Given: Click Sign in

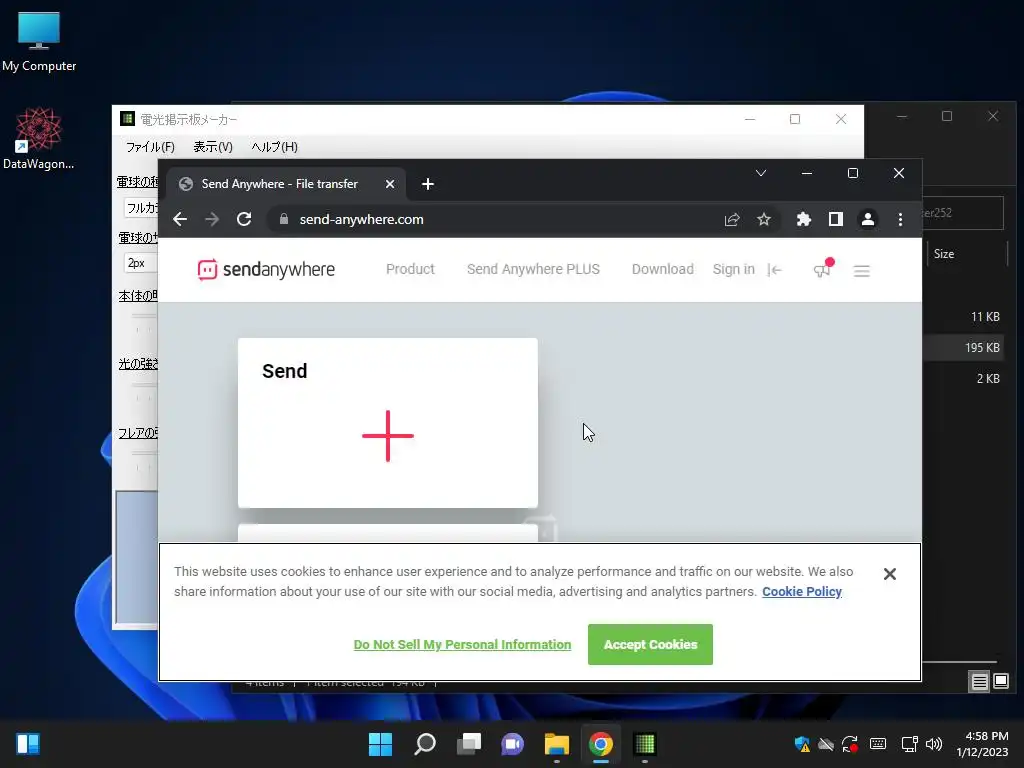Looking at the screenshot, I should click(x=733, y=269).
